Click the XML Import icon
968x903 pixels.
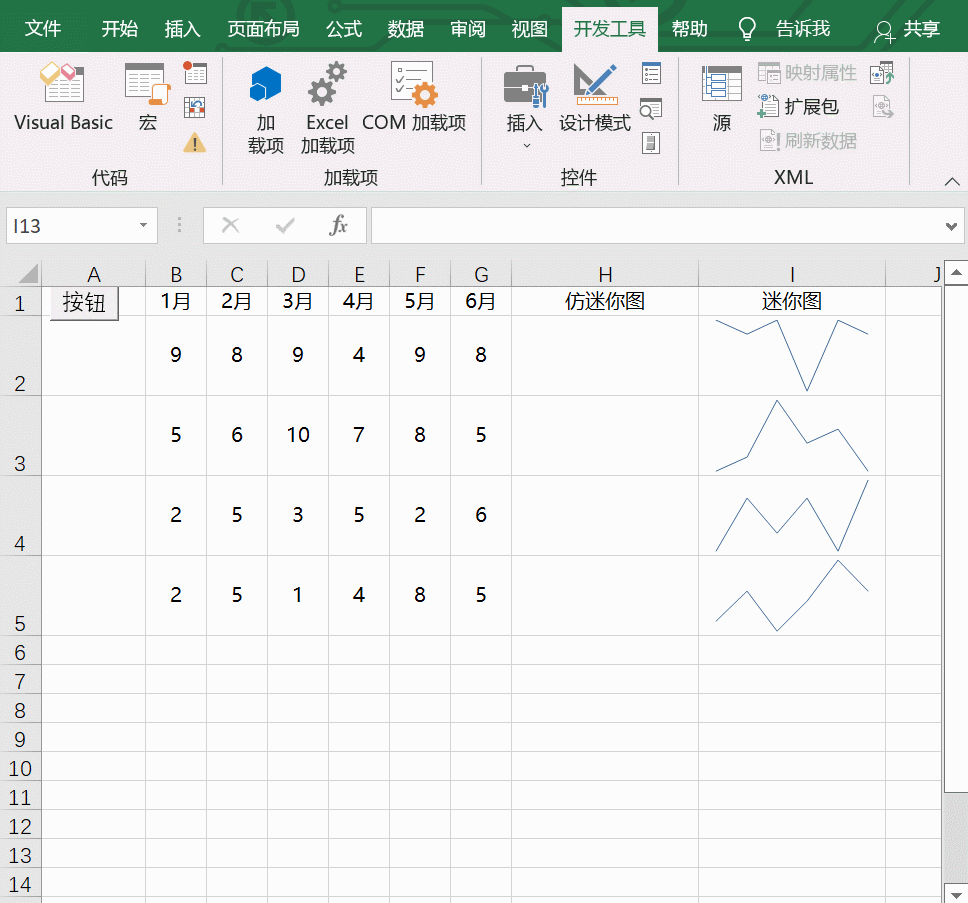point(883,73)
